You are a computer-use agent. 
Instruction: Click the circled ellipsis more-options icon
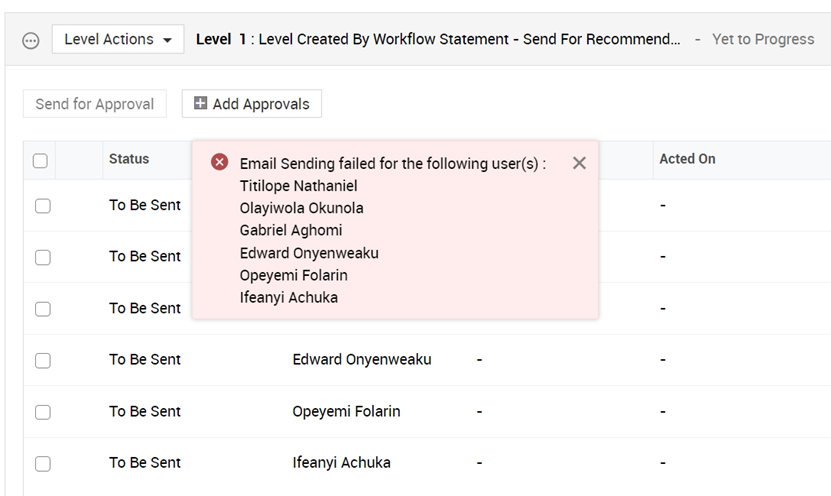point(31,40)
